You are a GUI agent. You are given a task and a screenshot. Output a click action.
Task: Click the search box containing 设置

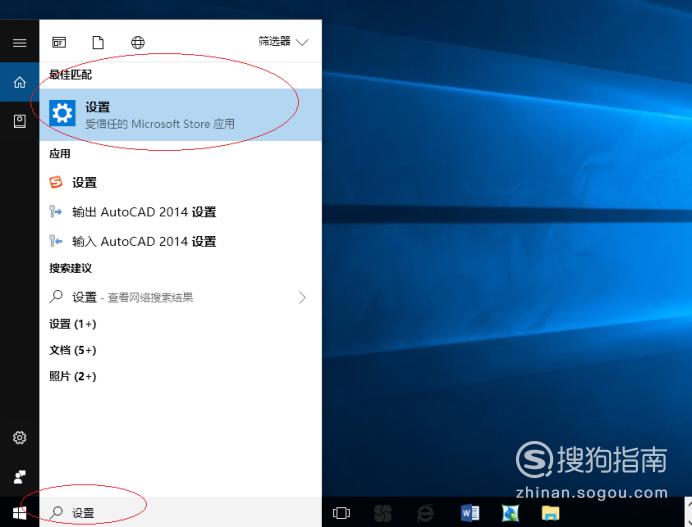click(181, 512)
